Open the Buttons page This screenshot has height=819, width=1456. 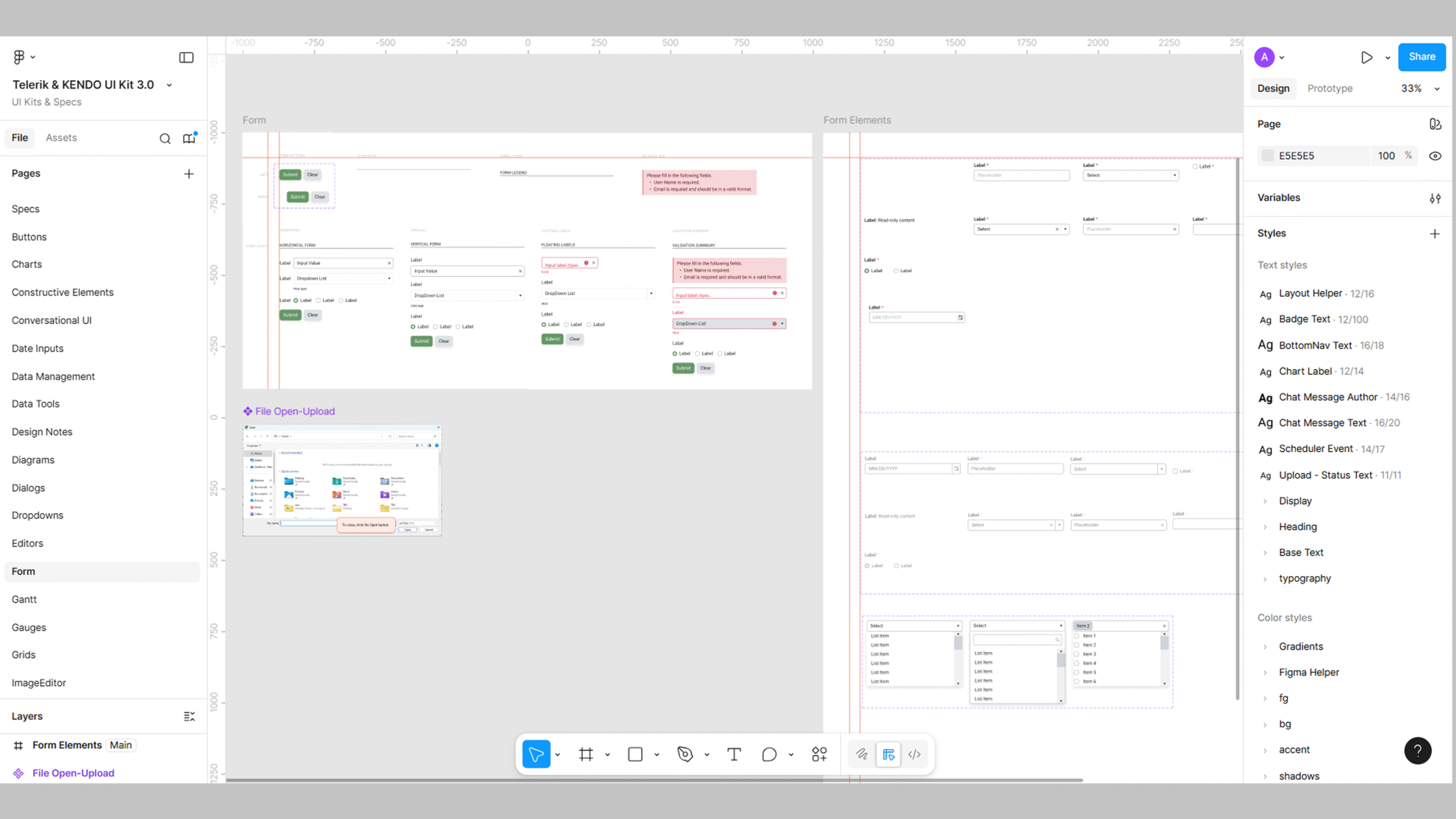point(29,237)
